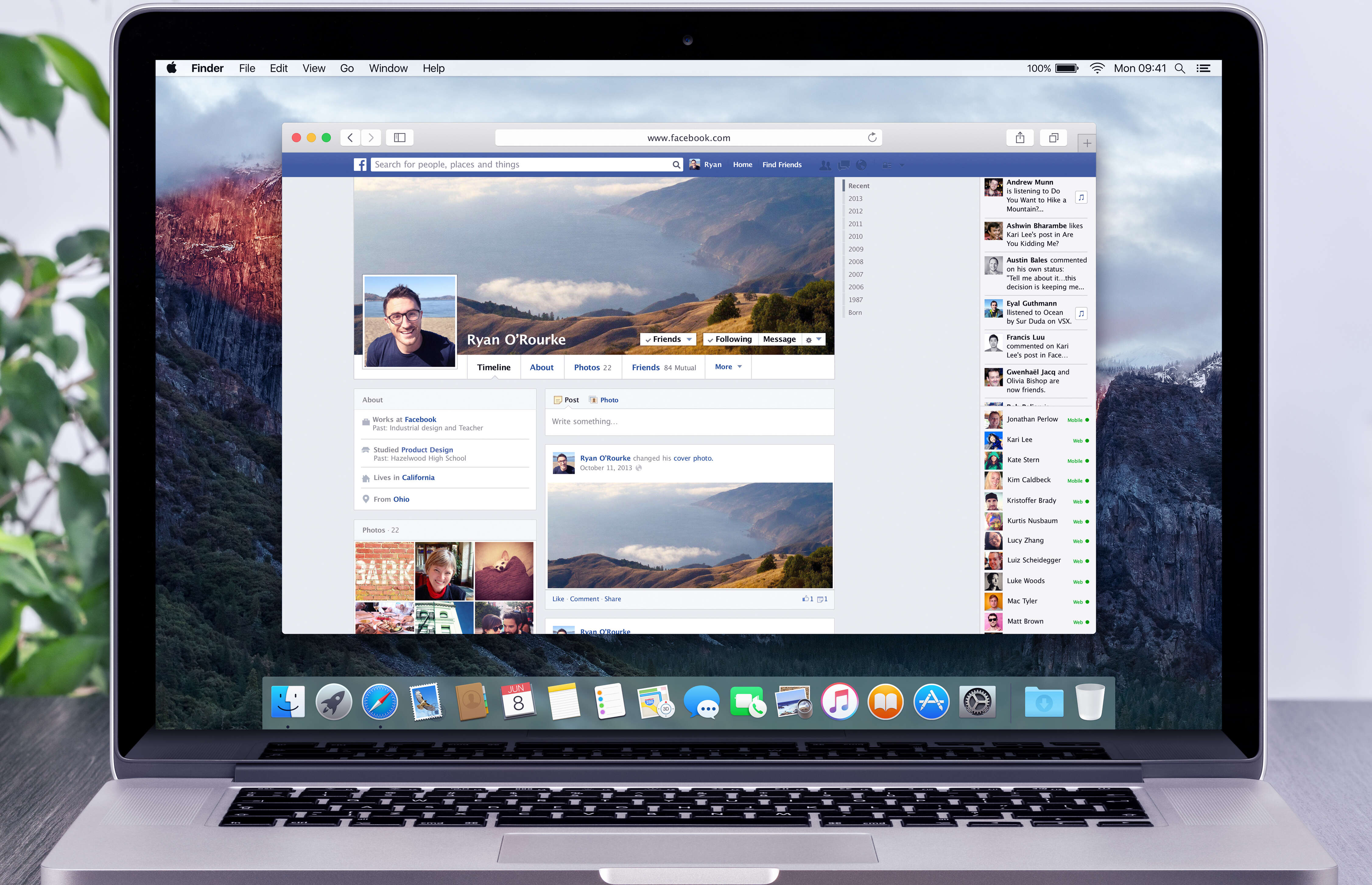The height and width of the screenshot is (885, 1372).
Task: Open Ryan O'Rourke profile picture
Action: point(410,321)
